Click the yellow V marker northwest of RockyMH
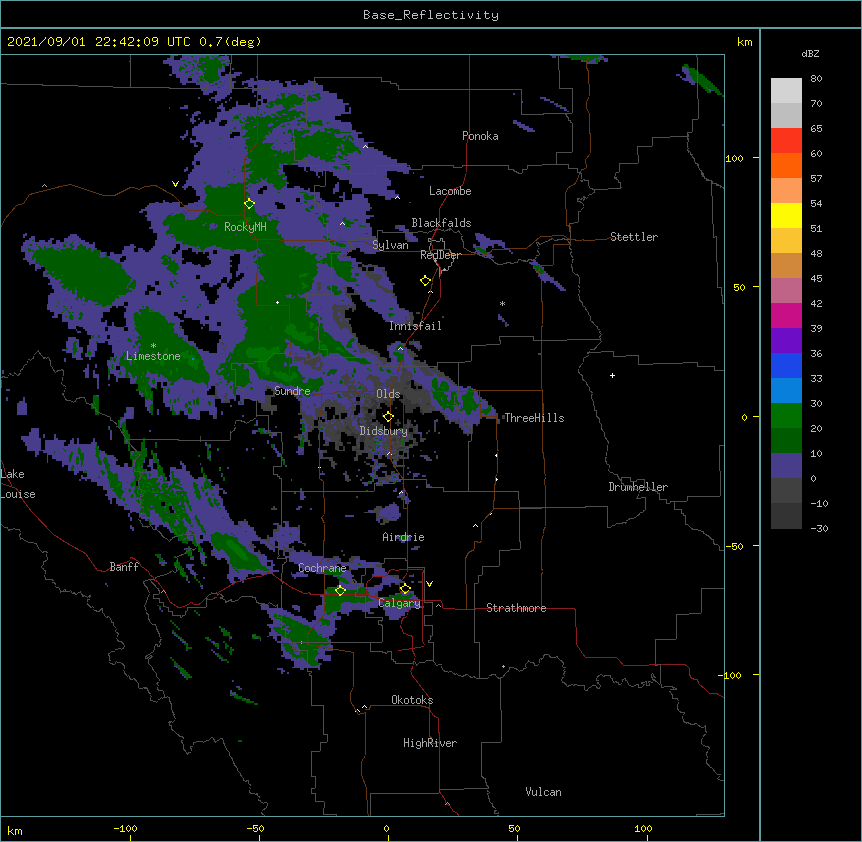This screenshot has width=862, height=842. (175, 184)
